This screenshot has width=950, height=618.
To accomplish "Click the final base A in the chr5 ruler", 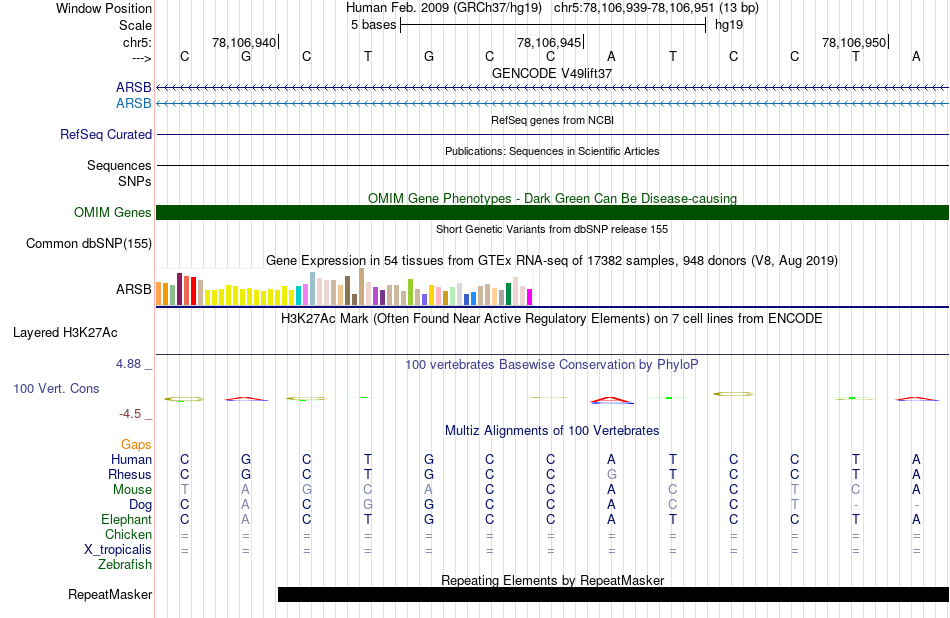I will pyautogui.click(x=916, y=56).
